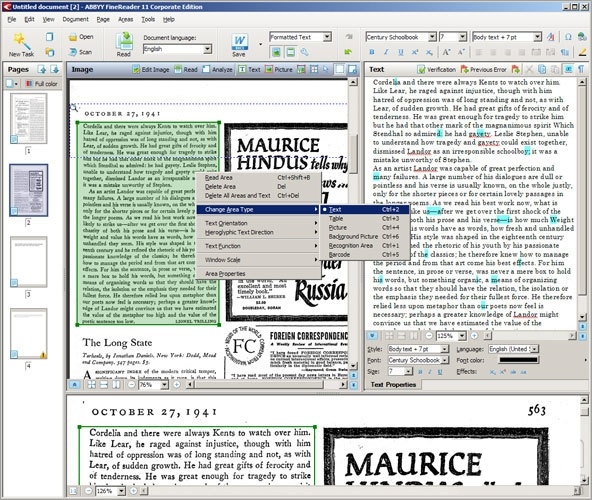
Task: Choose Table in area type submenu
Action: click(364, 219)
